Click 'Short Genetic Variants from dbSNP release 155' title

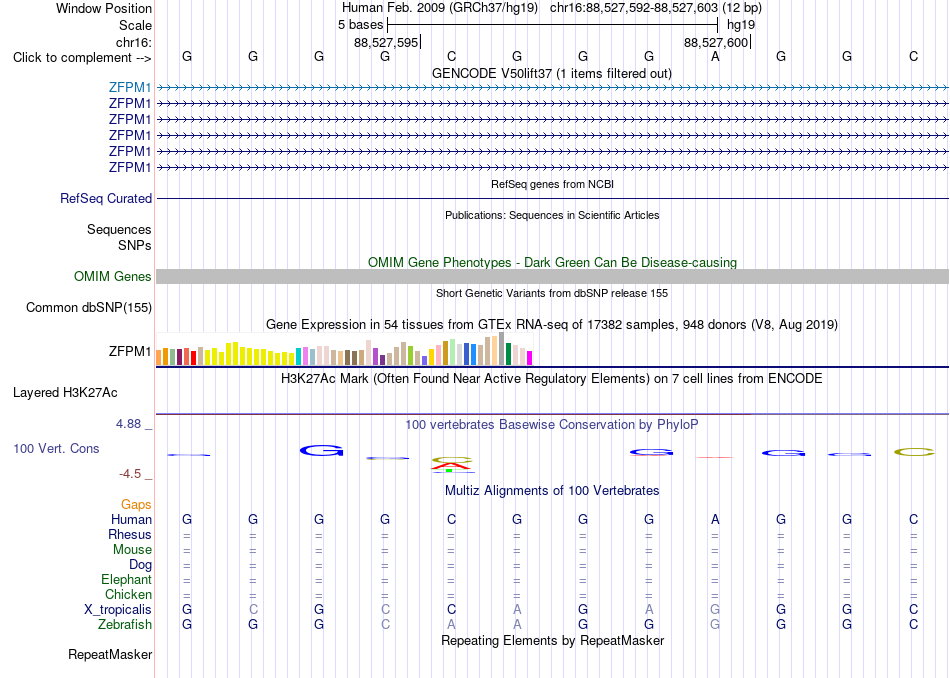552,293
